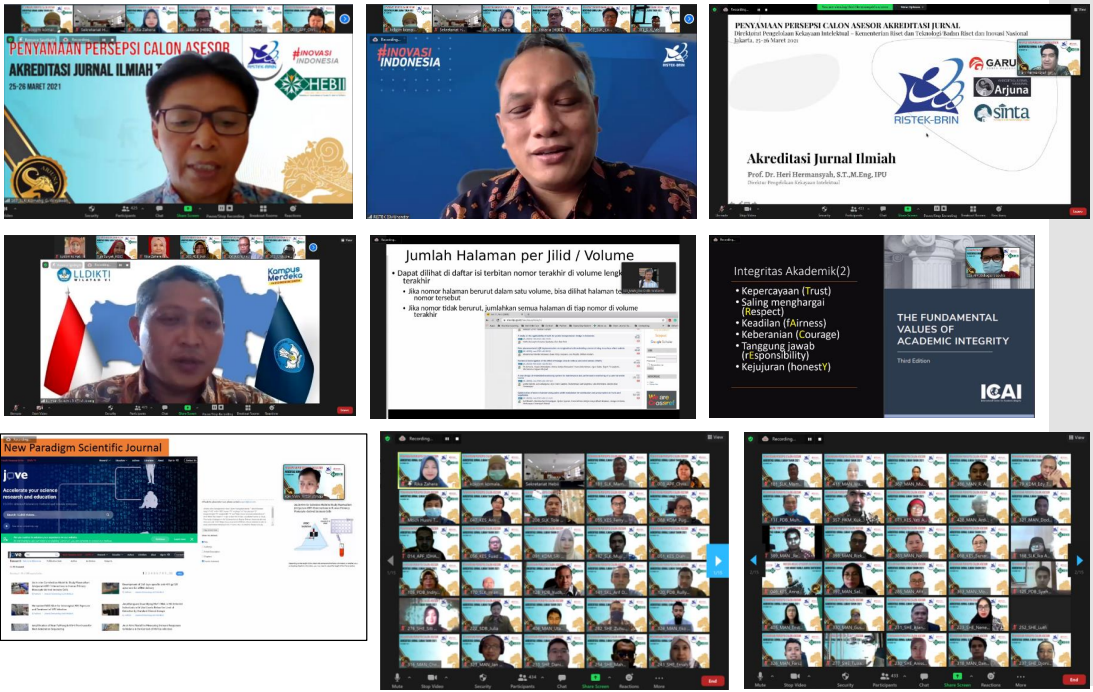Open Breakout Rooms in Akreditasi Jurnal Ilmiah window
Viewport: 1093px width, 692px height.
point(973,211)
